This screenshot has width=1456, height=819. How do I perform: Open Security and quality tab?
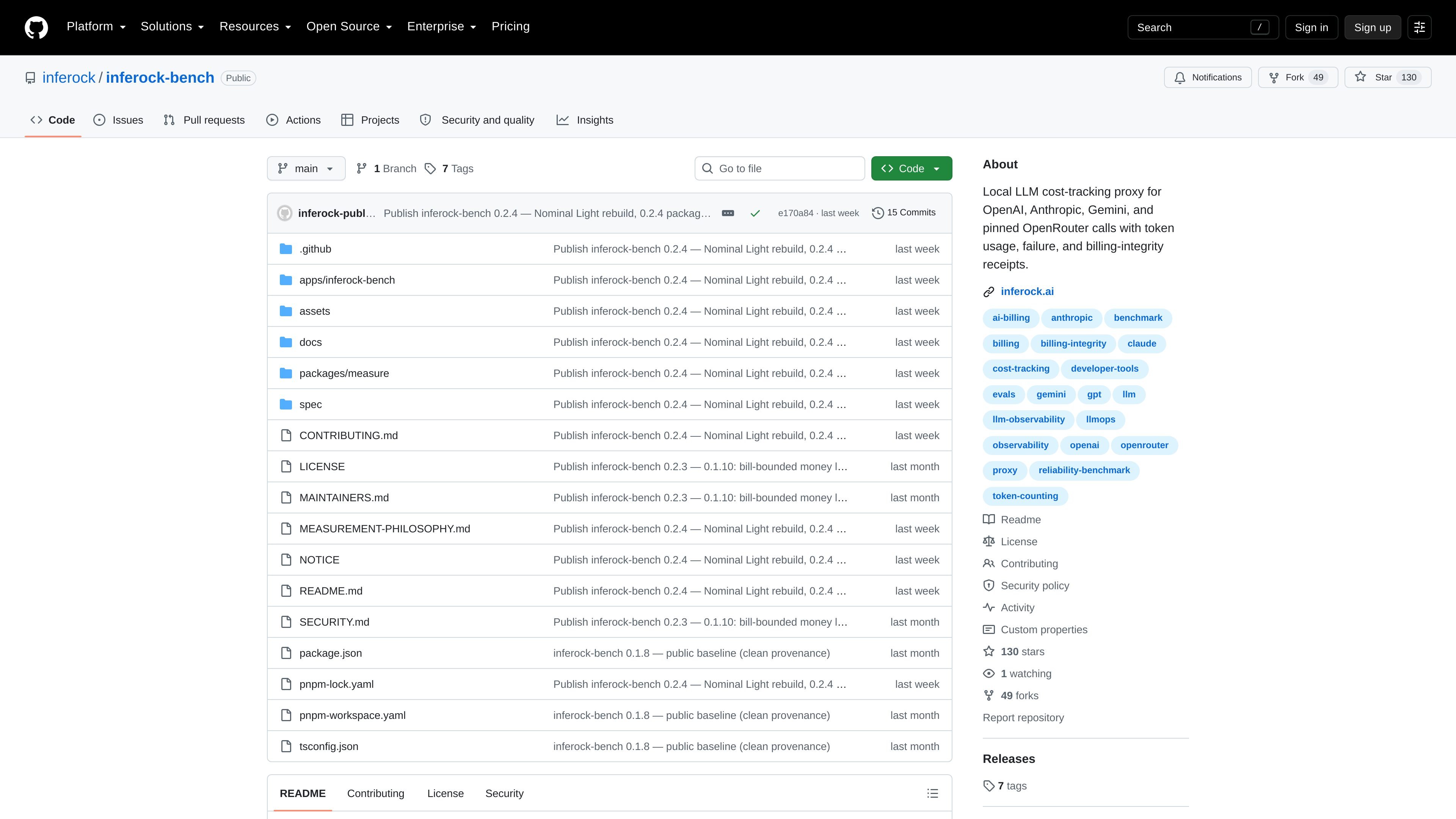[x=477, y=120]
